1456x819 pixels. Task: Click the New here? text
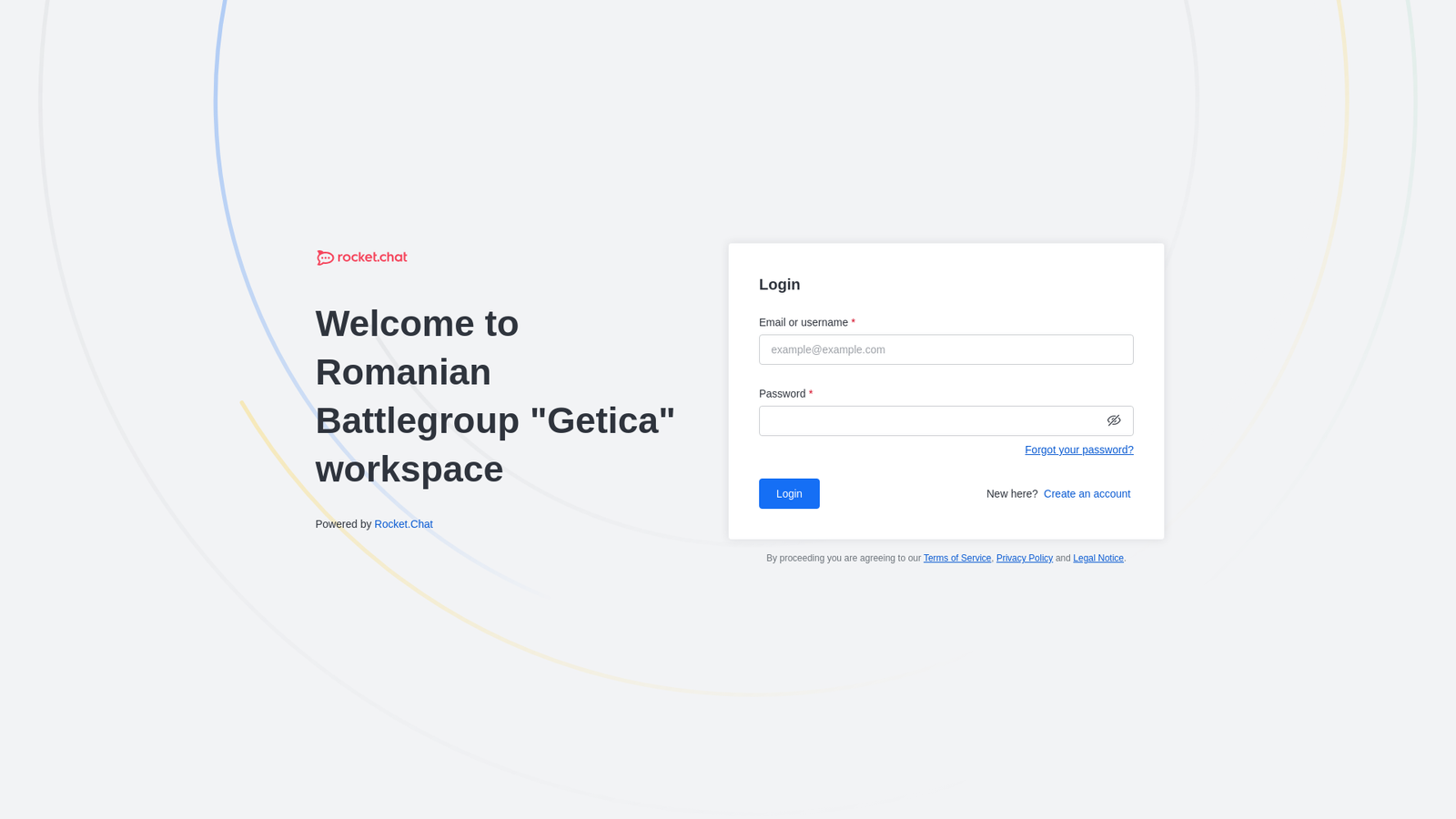pos(1012,493)
